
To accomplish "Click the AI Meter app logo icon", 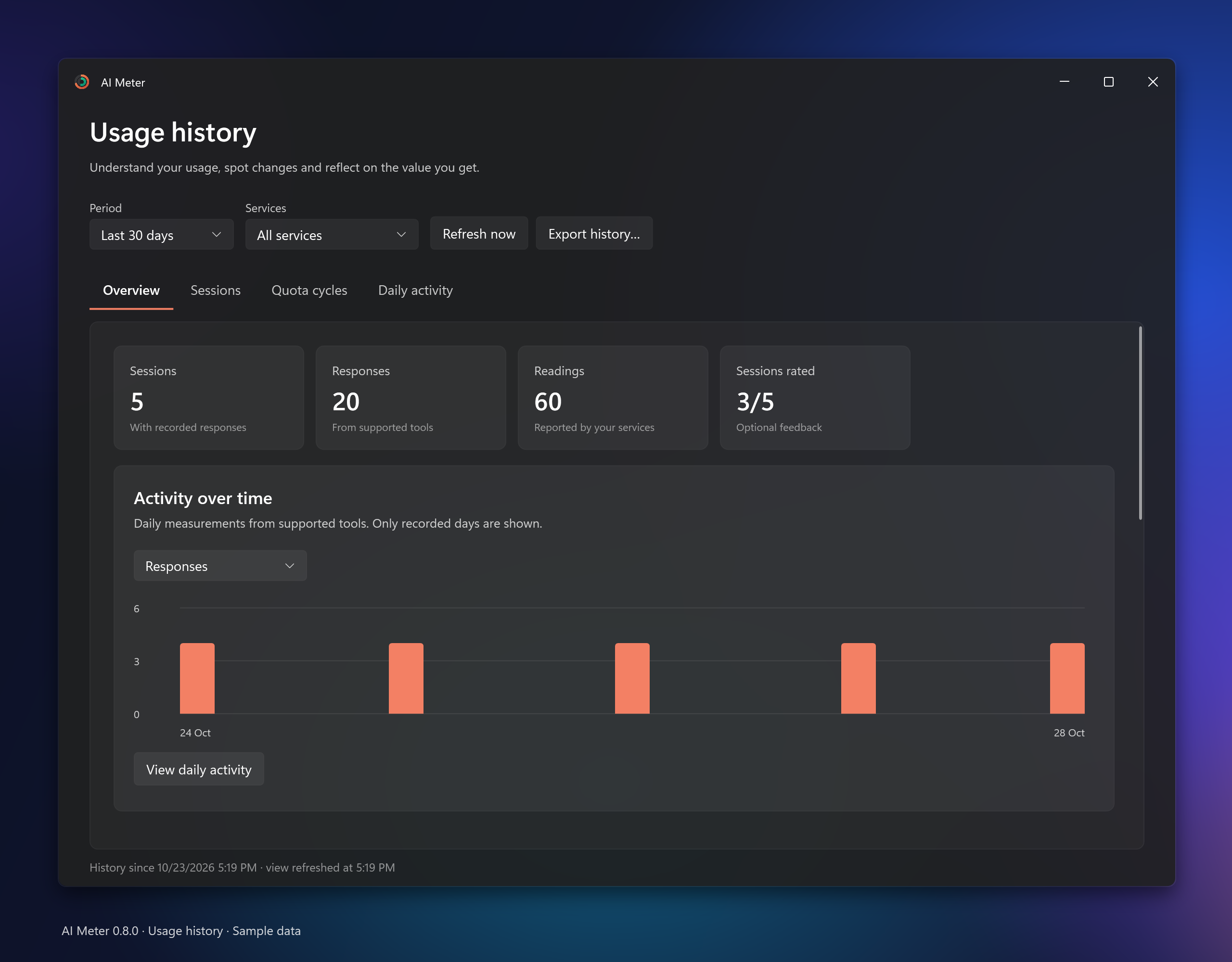I will pyautogui.click(x=82, y=82).
